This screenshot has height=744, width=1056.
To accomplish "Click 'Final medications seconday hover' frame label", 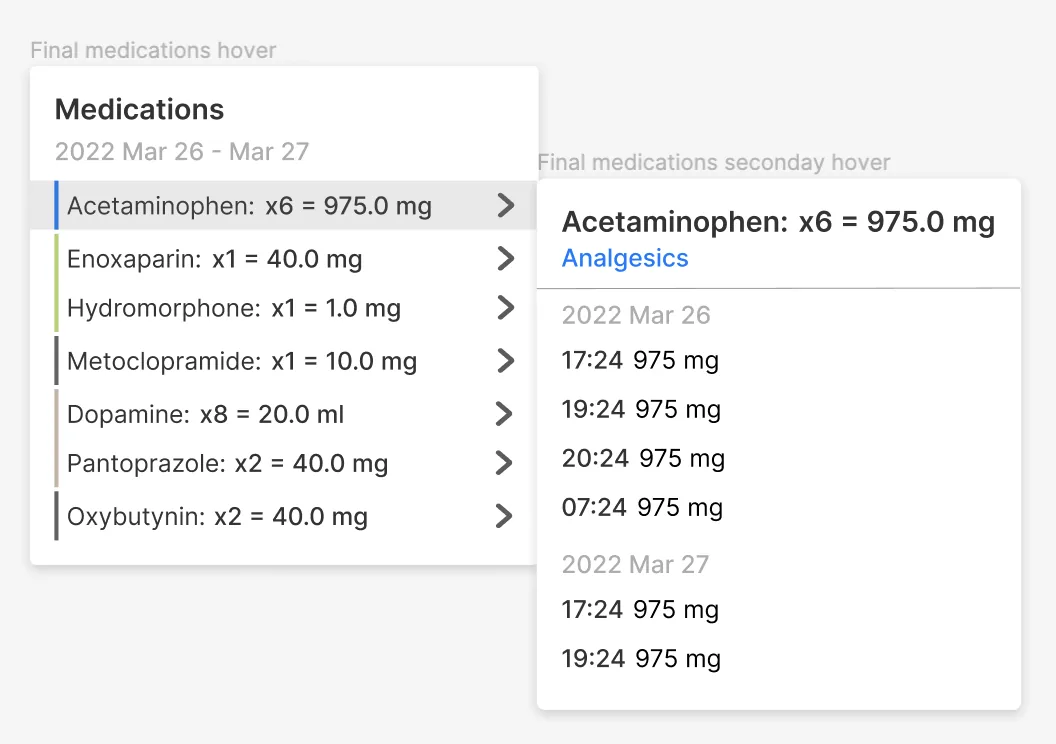I will (714, 162).
